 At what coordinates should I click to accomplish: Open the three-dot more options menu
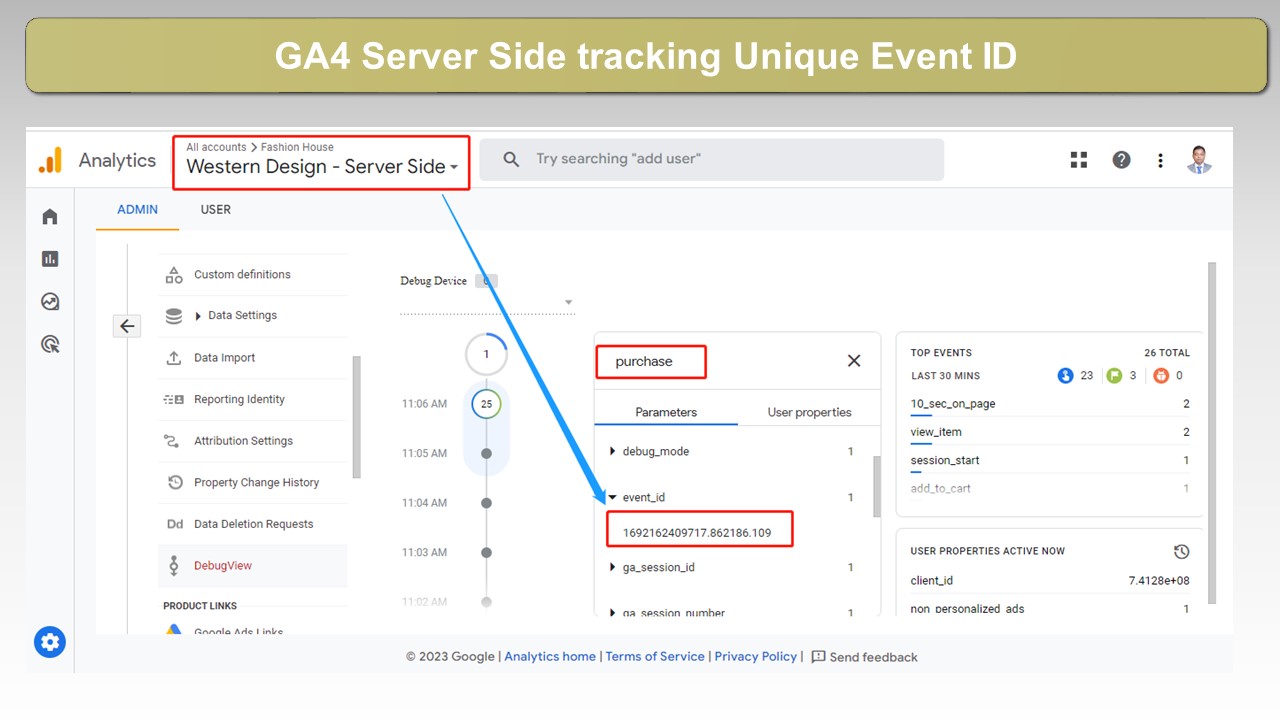[x=1160, y=160]
